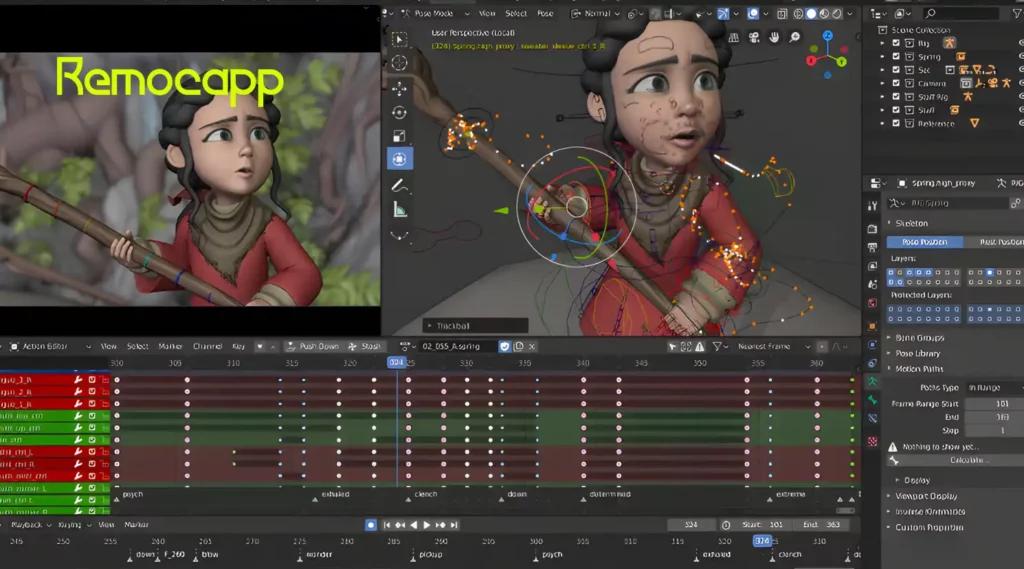Screen dimensions: 1024x569
Task: Select the 3D Cursor tool
Action: click(x=400, y=63)
